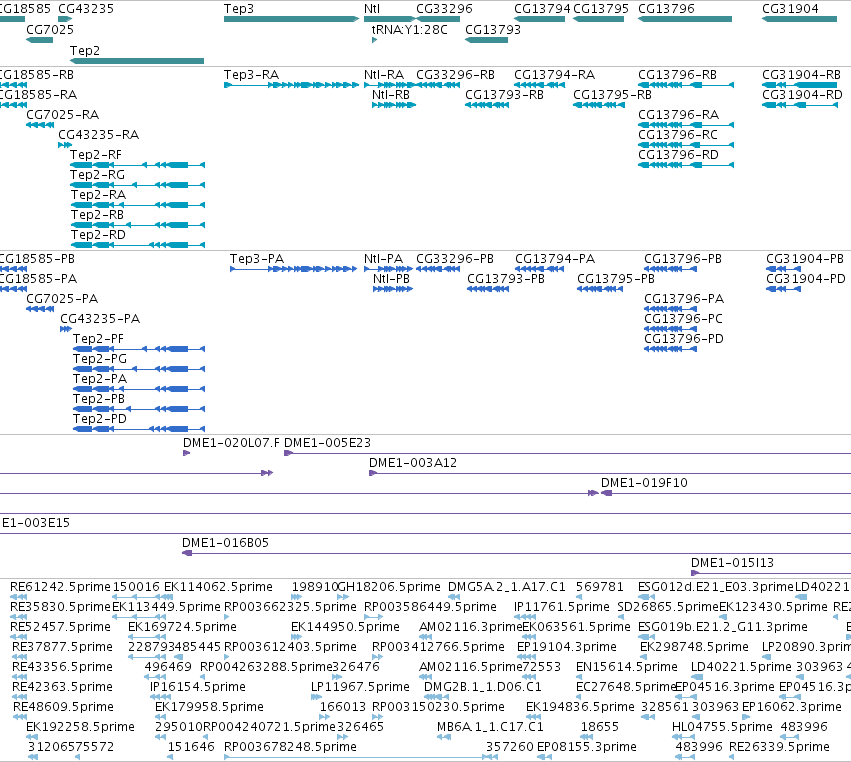
Task: Open EST GH18206.5prime
Action: pos(389,587)
